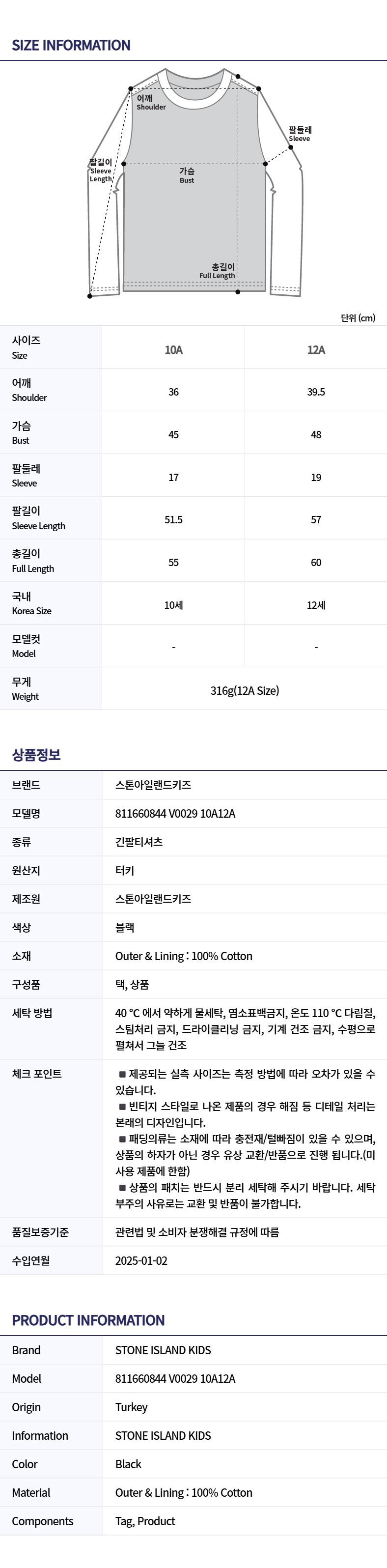Select the 10A size column header

(x=173, y=349)
